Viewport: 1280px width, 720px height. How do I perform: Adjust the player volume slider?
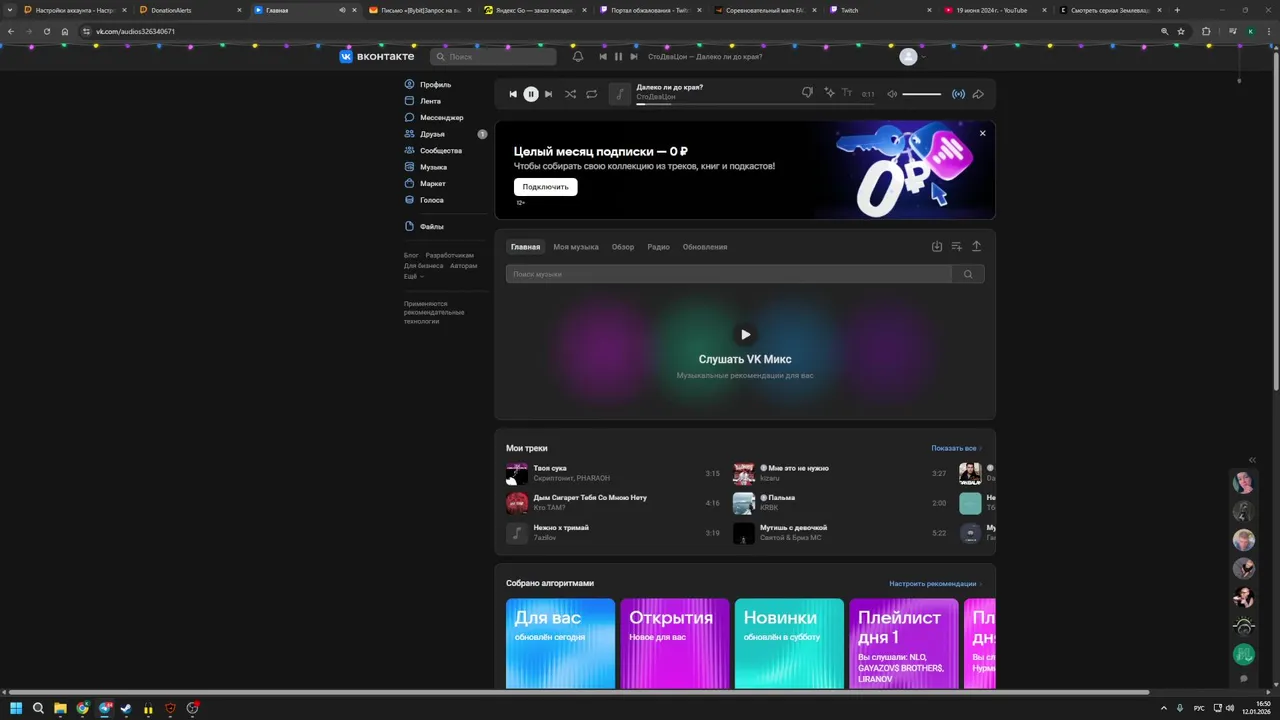(x=921, y=94)
